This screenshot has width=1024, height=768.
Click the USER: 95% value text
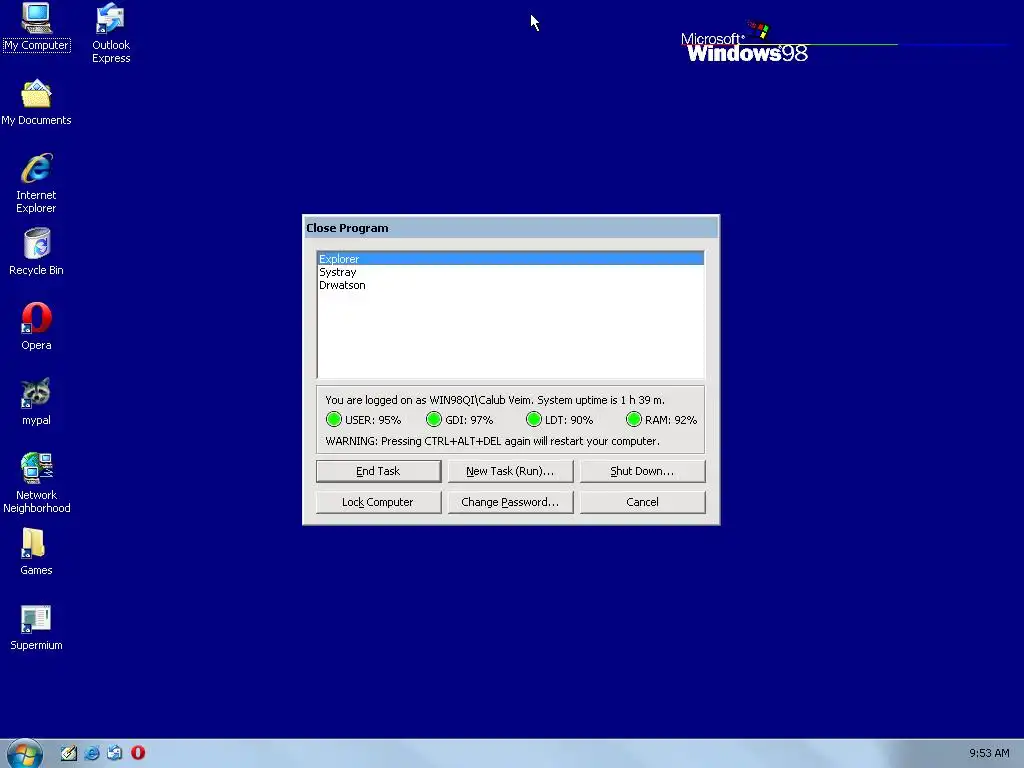[x=373, y=420]
